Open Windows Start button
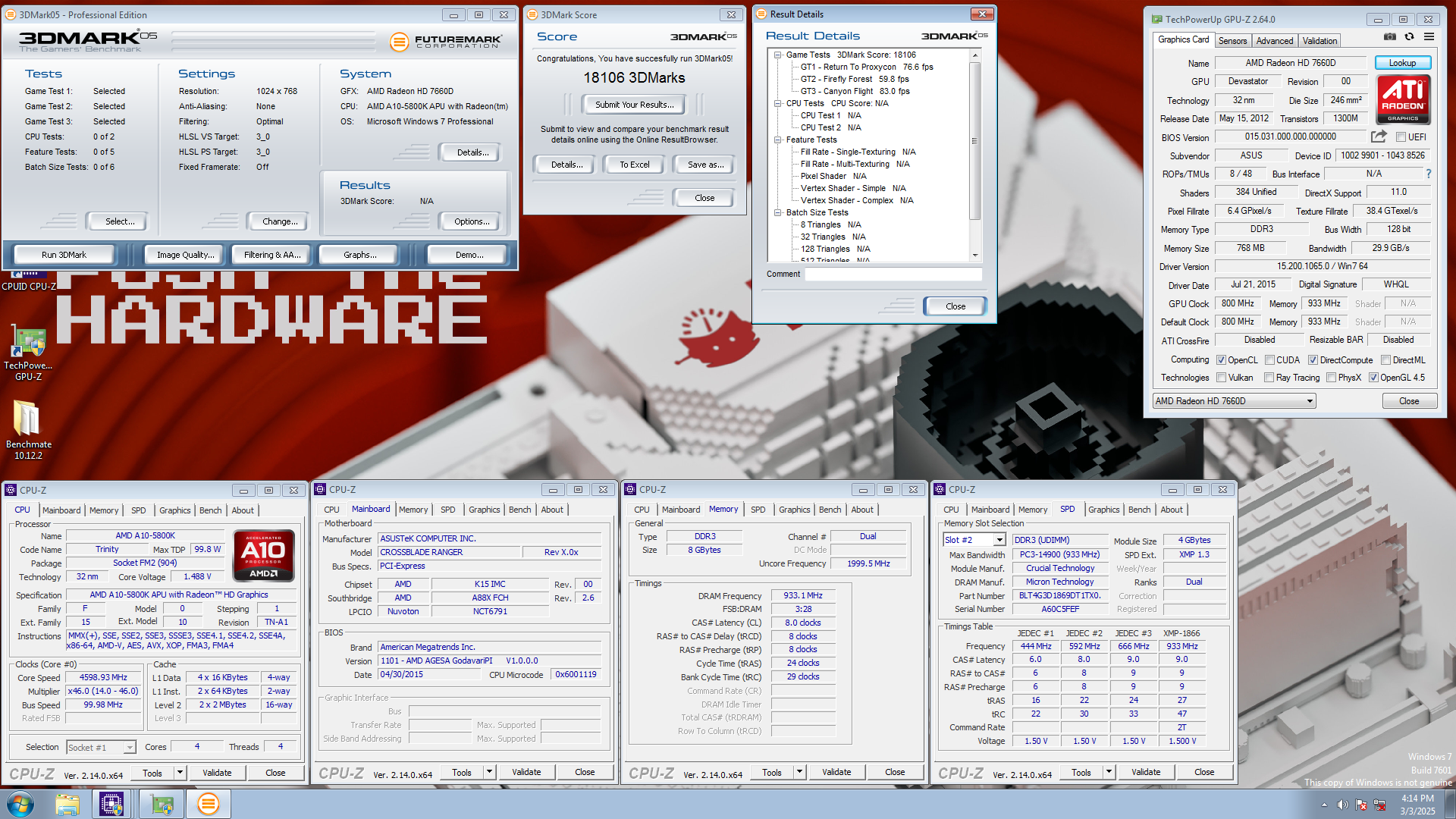Viewport: 1456px width, 819px height. pos(20,804)
